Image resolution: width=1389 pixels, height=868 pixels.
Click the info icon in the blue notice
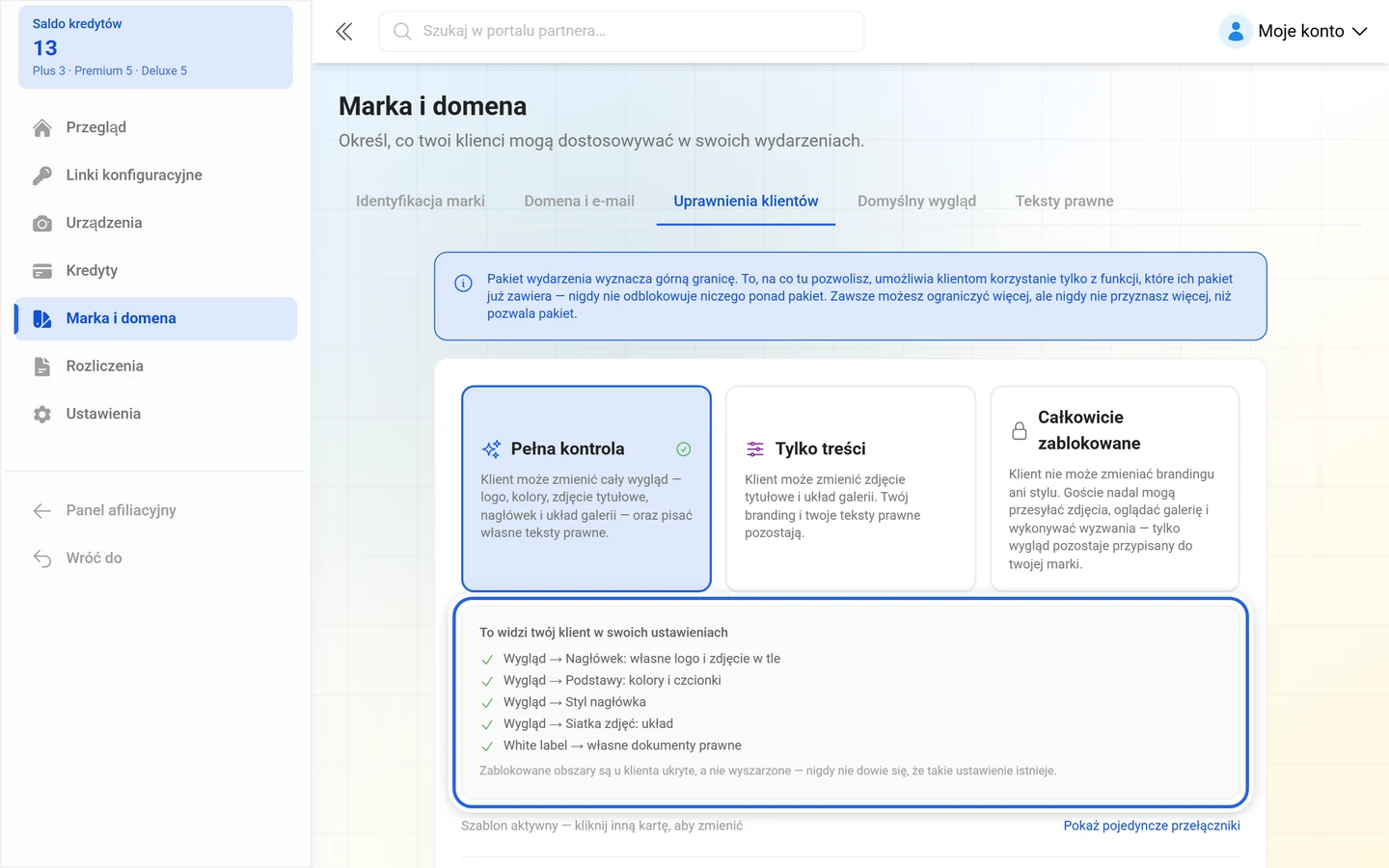(x=463, y=283)
